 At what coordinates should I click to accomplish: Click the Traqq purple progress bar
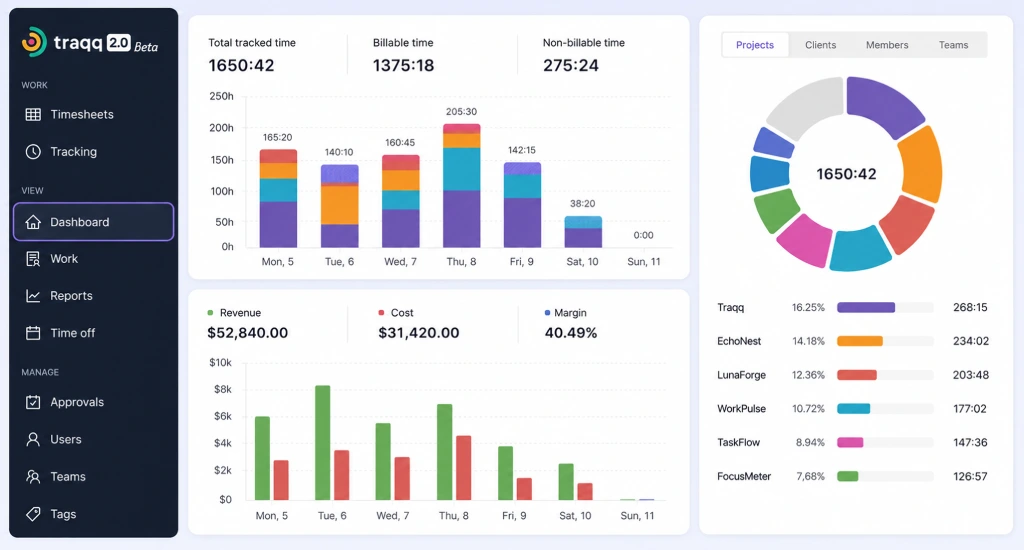(x=866, y=308)
